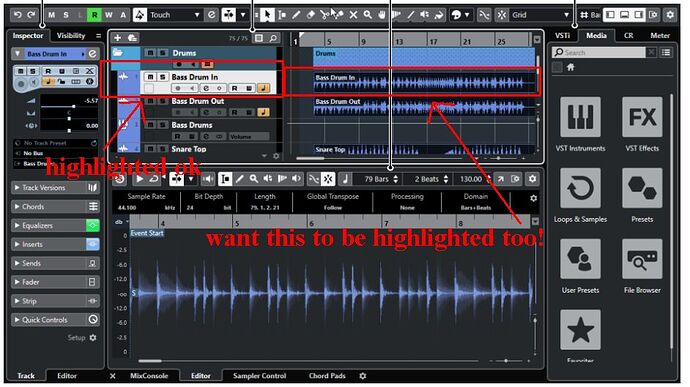The height and width of the screenshot is (387, 690).
Task: Click the Add Track plus icon
Action: pyautogui.click(x=117, y=38)
